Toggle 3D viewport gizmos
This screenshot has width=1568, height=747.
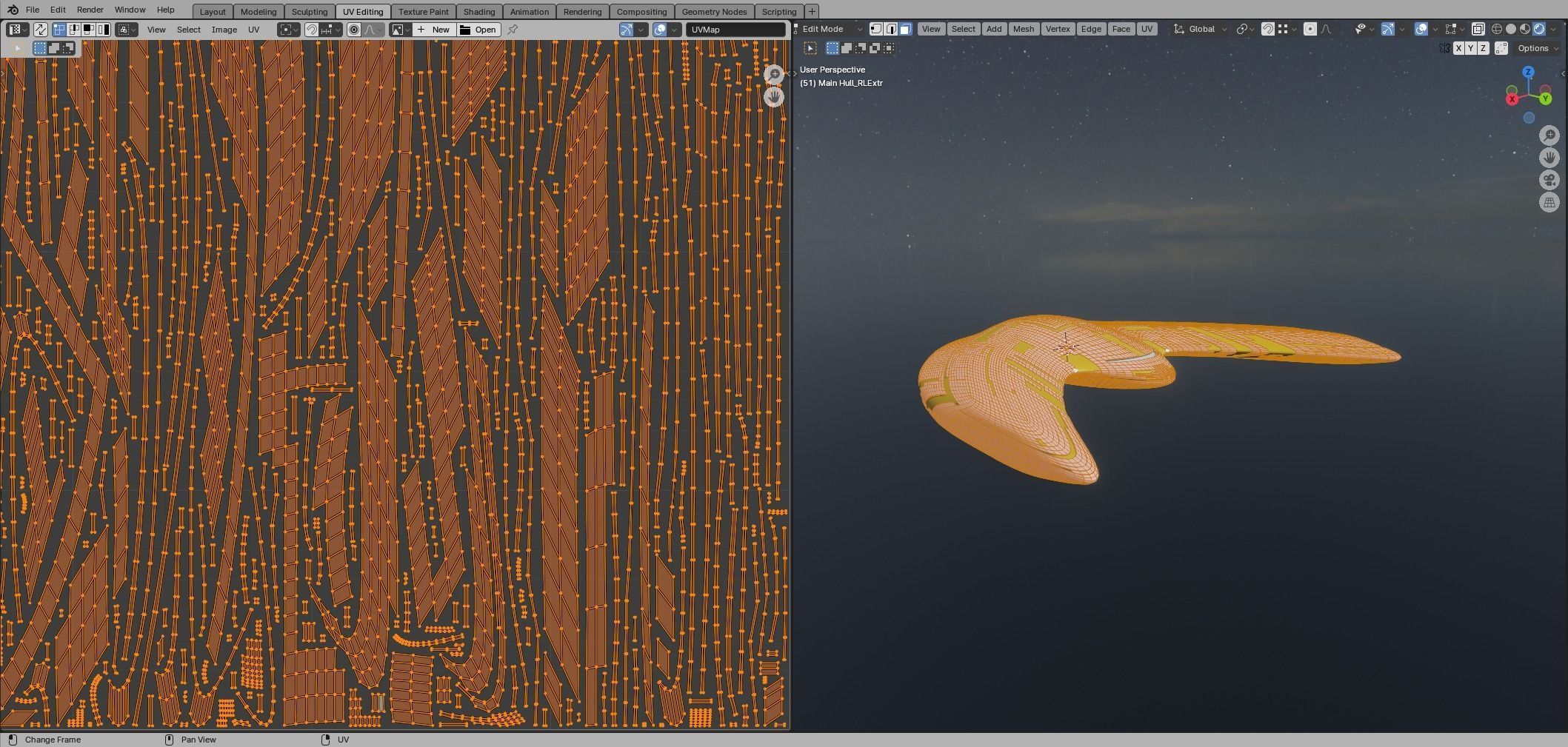[1388, 29]
